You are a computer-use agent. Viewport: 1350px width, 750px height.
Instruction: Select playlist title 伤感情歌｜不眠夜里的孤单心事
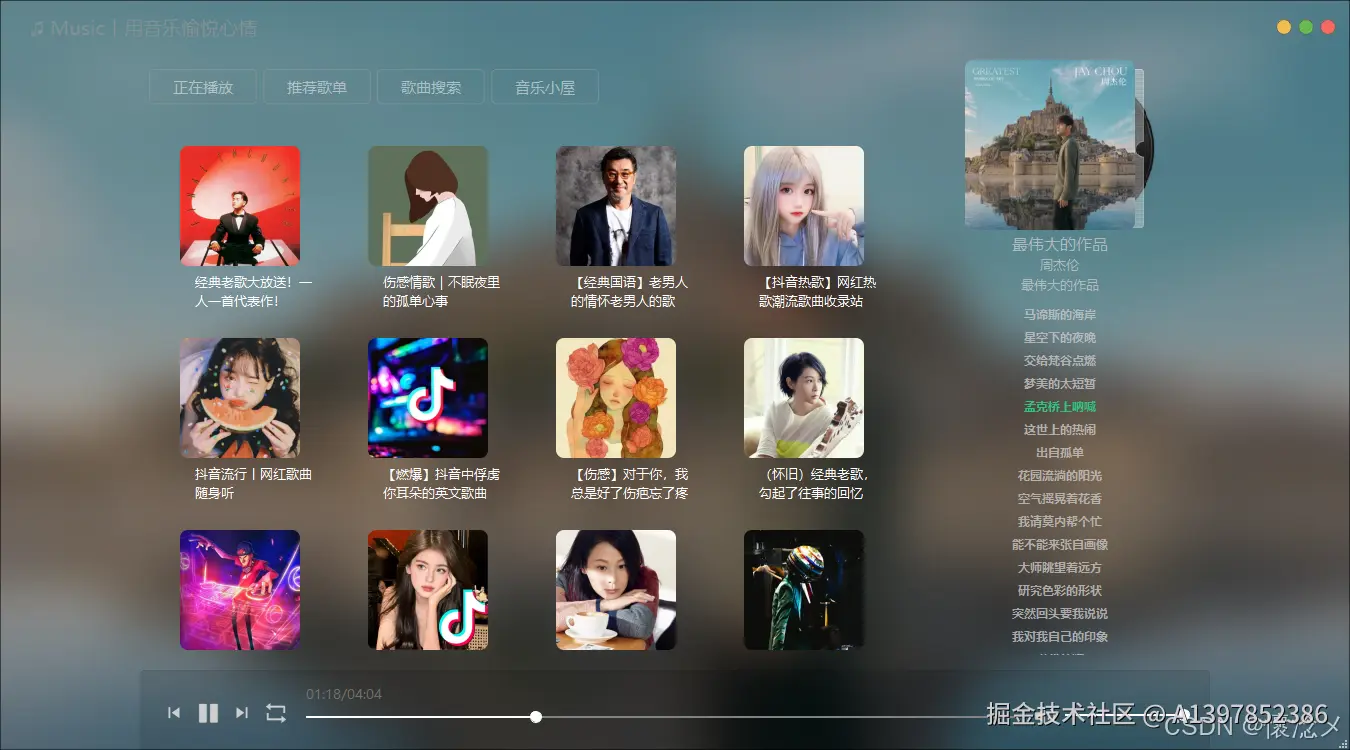point(442,291)
